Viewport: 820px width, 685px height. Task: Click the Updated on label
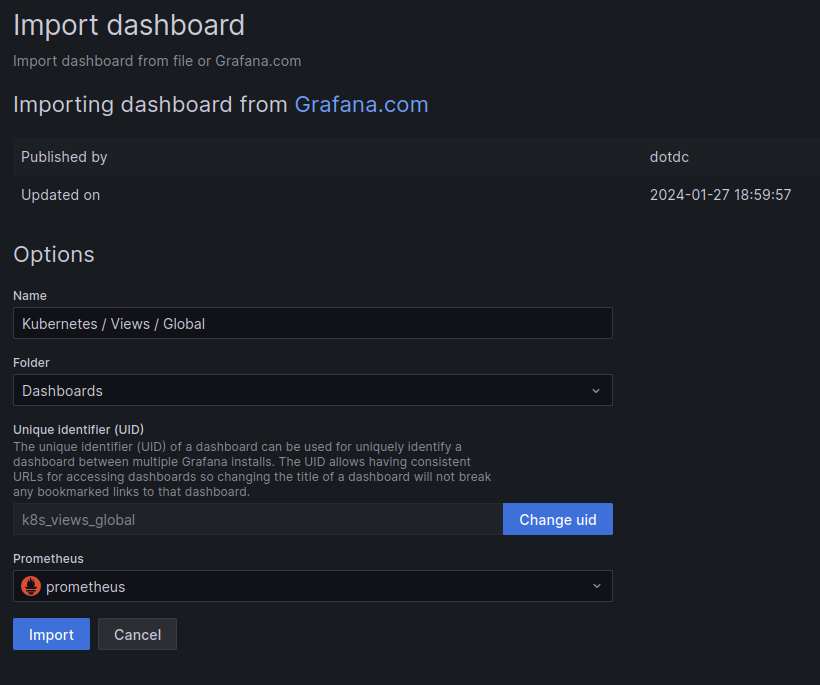point(60,195)
